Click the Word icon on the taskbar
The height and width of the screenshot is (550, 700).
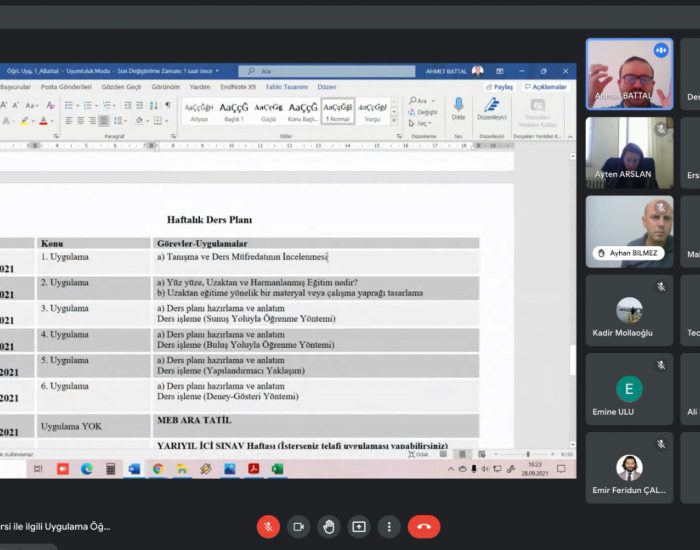(x=134, y=468)
